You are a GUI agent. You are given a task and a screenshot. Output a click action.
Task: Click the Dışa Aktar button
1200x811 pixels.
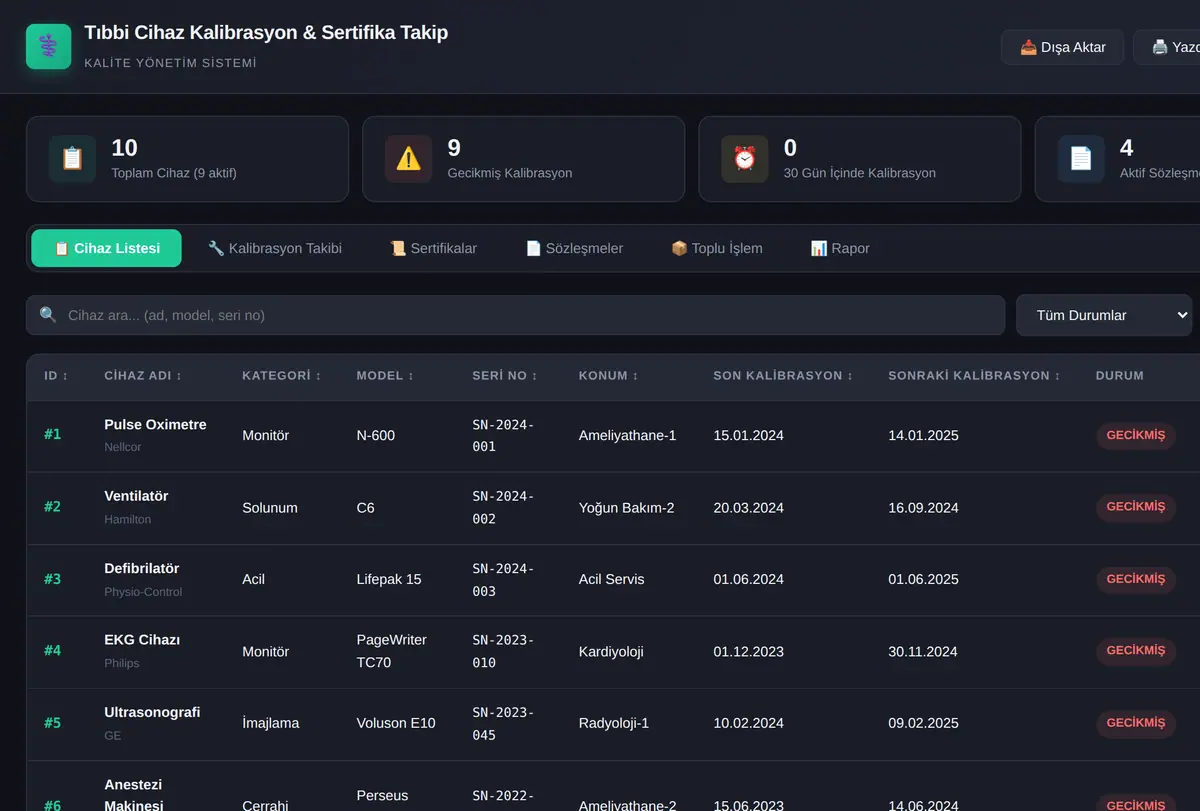[x=1063, y=47]
